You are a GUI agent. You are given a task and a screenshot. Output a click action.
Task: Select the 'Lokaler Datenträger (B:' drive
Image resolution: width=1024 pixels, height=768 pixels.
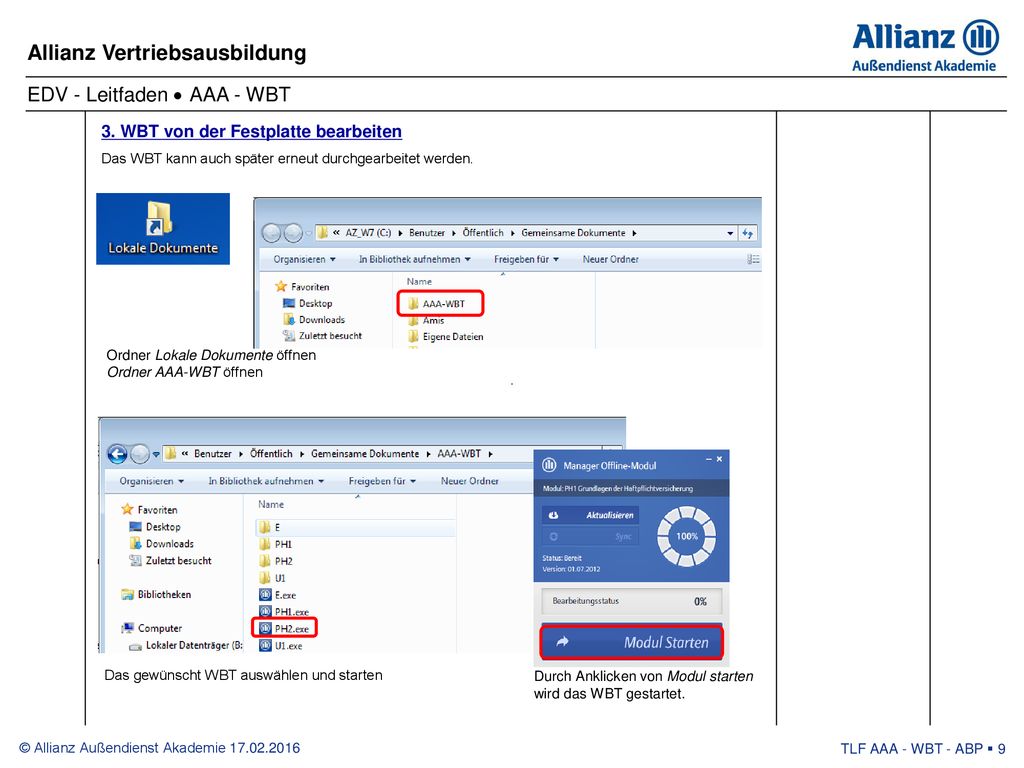tap(186, 645)
